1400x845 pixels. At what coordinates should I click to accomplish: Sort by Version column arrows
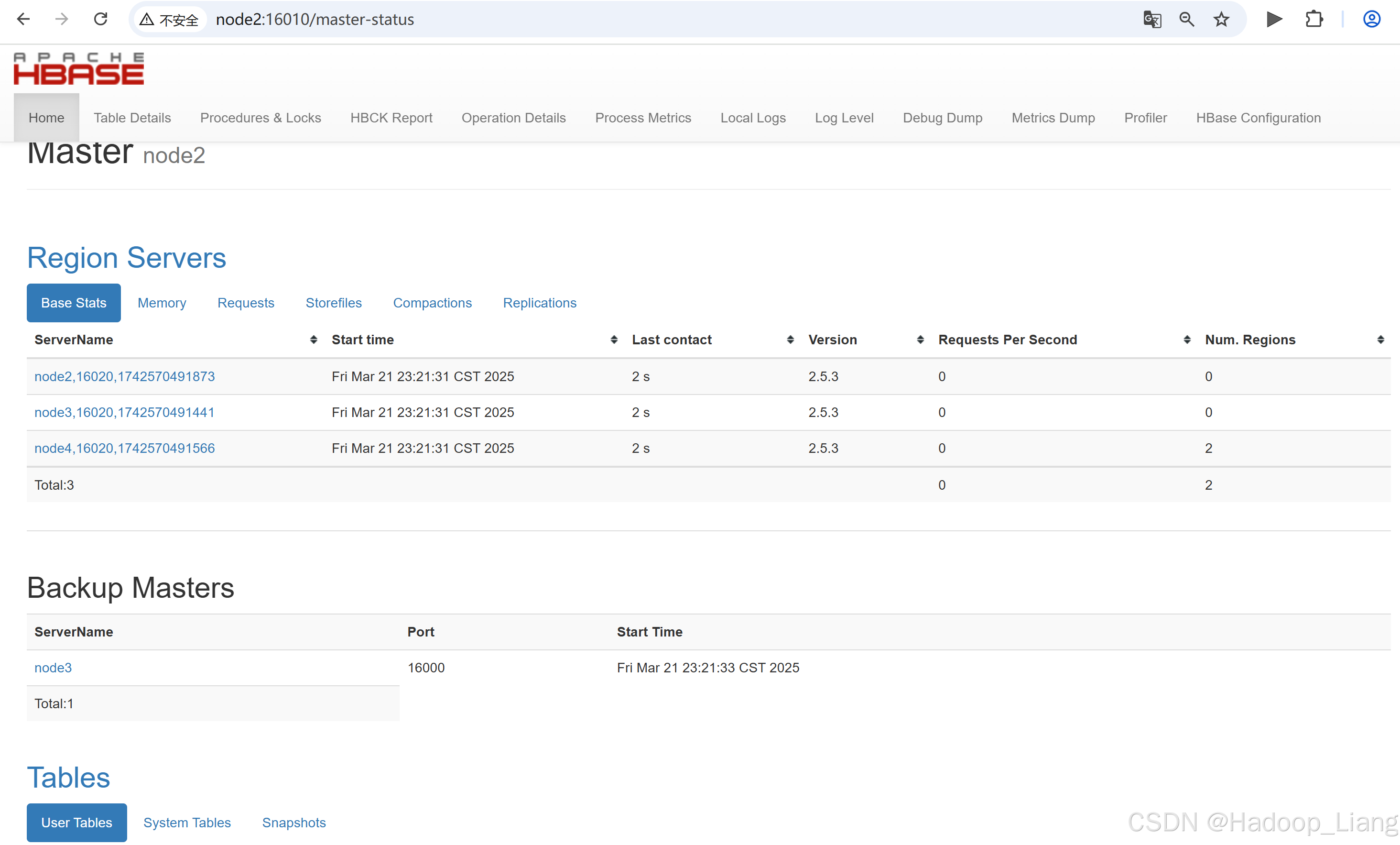coord(920,340)
